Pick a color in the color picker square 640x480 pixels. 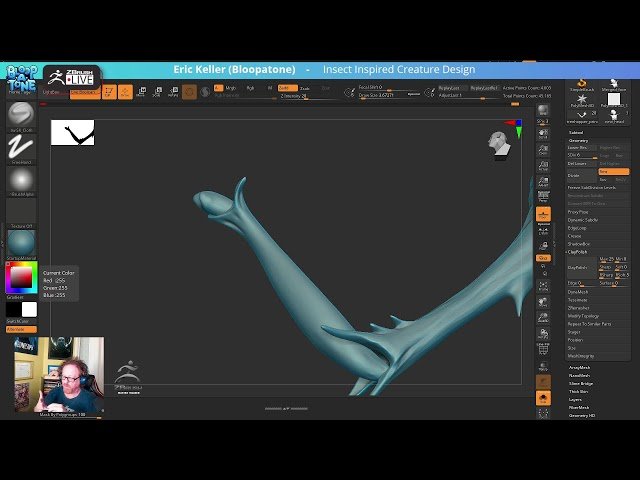point(21,276)
